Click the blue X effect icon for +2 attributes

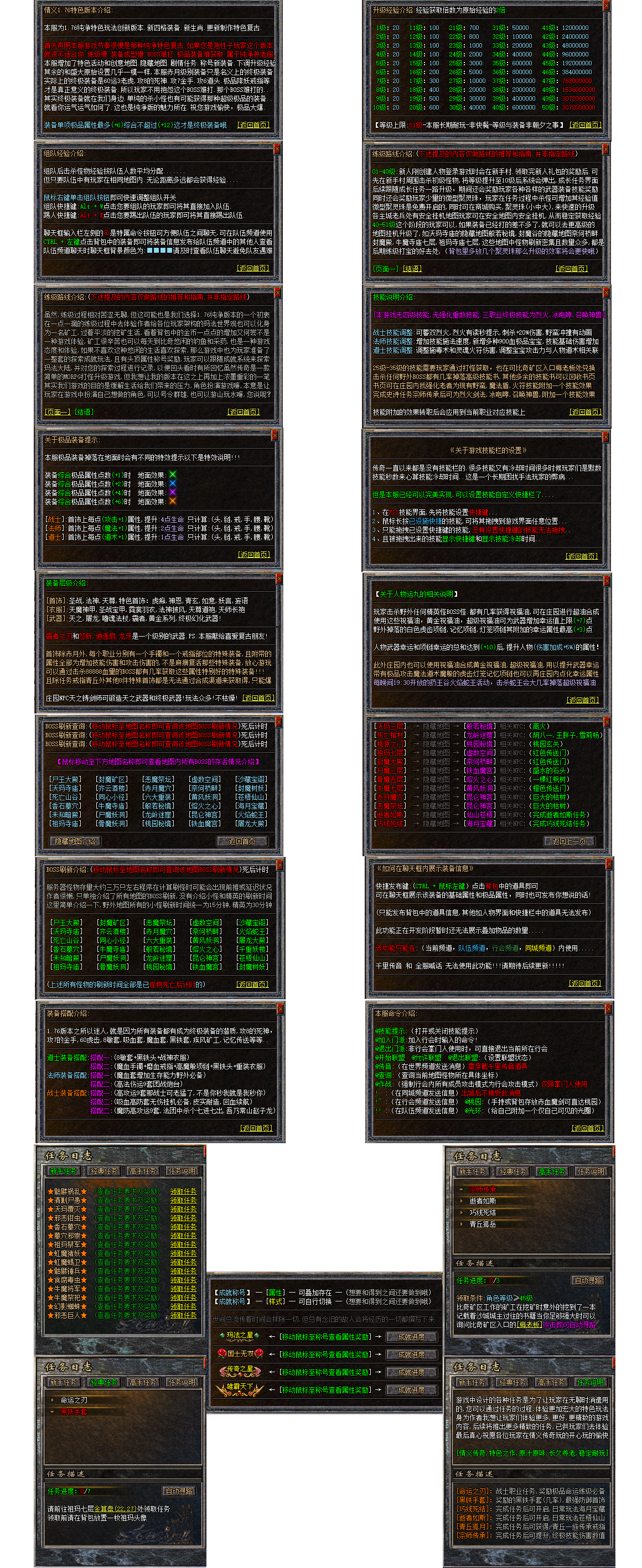click(172, 484)
